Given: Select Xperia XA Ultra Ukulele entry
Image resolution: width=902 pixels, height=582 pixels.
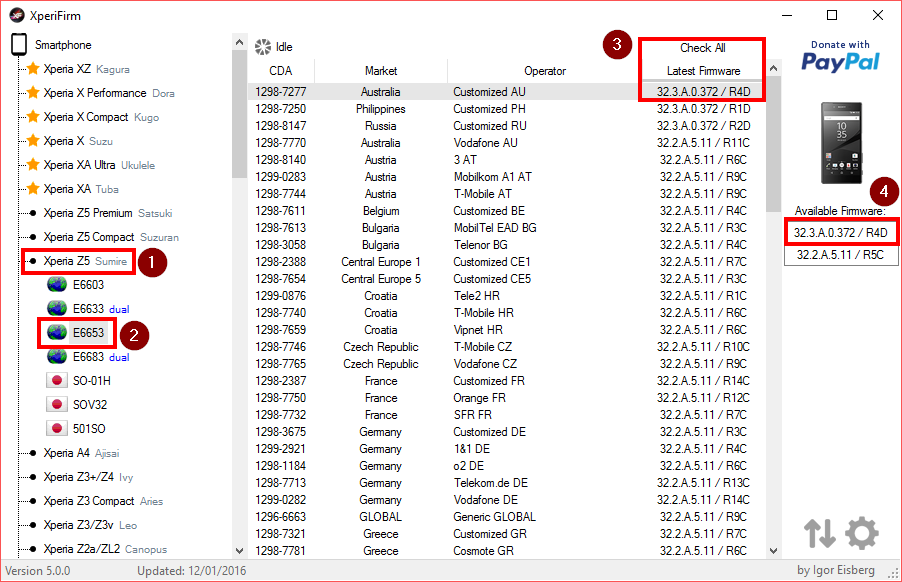Looking at the screenshot, I should click(x=91, y=165).
